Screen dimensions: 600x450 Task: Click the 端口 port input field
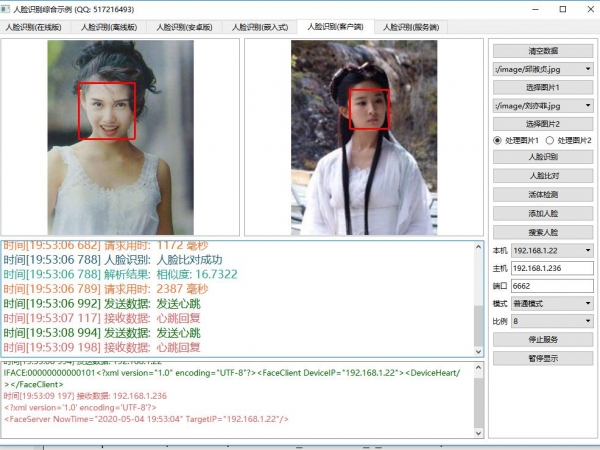(x=552, y=285)
